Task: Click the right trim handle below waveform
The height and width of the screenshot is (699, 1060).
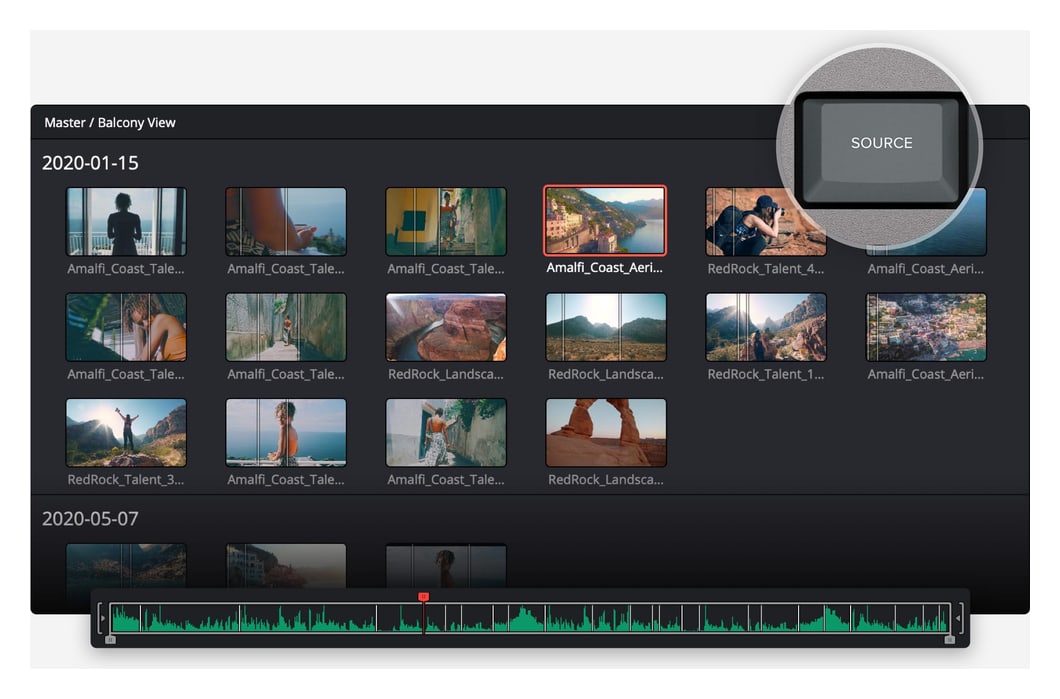Action: (949, 640)
